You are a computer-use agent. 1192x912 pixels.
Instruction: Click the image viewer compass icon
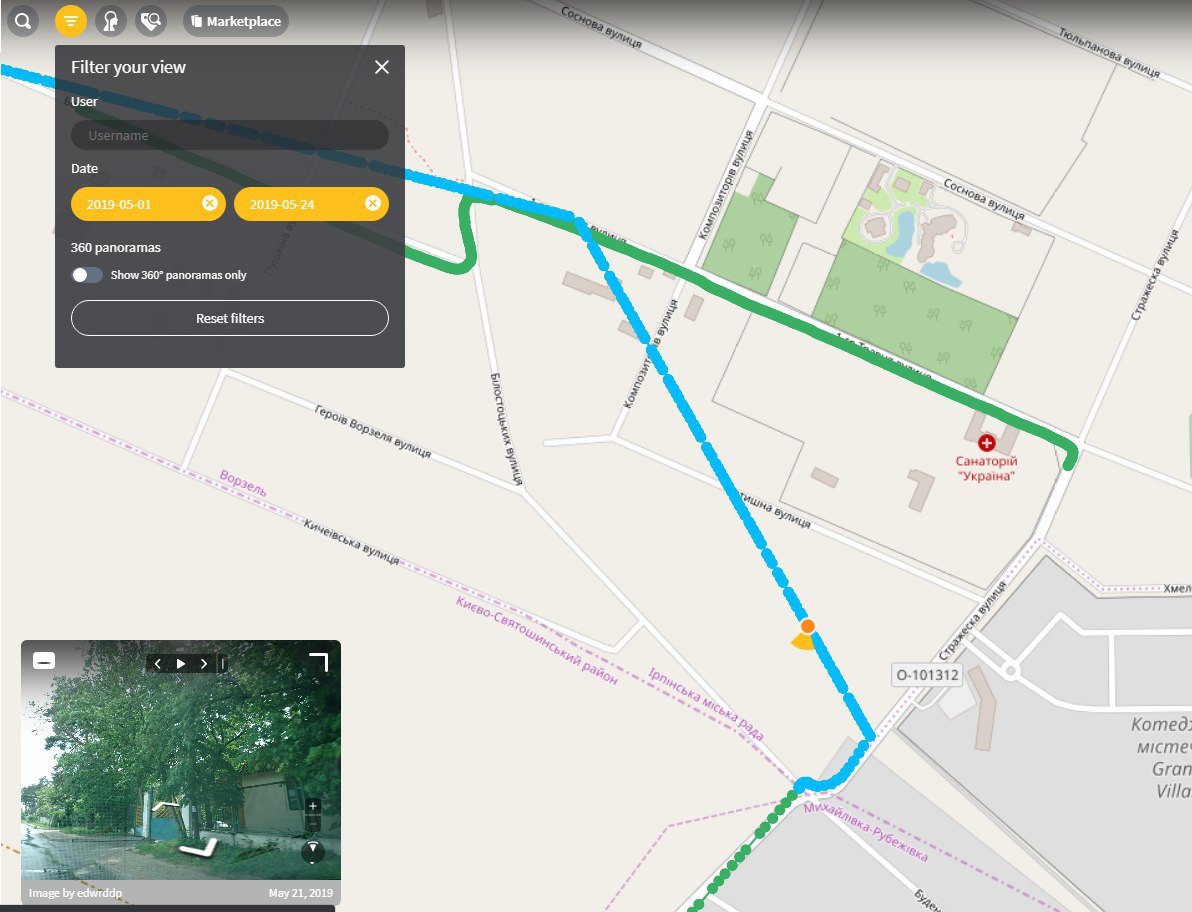(x=312, y=850)
